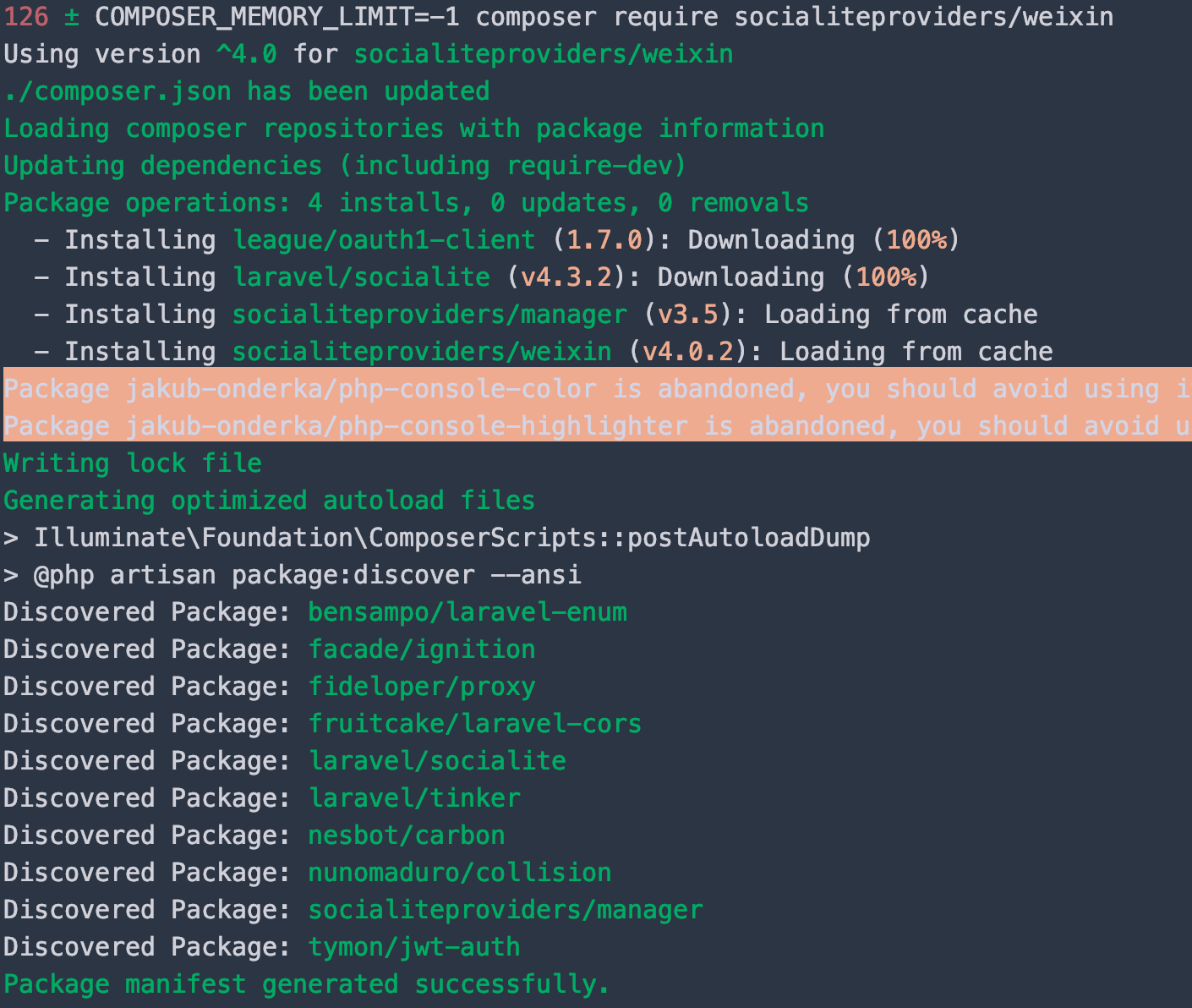1192x1008 pixels.
Task: Click nunomaduro/collision package name
Action: tap(460, 873)
